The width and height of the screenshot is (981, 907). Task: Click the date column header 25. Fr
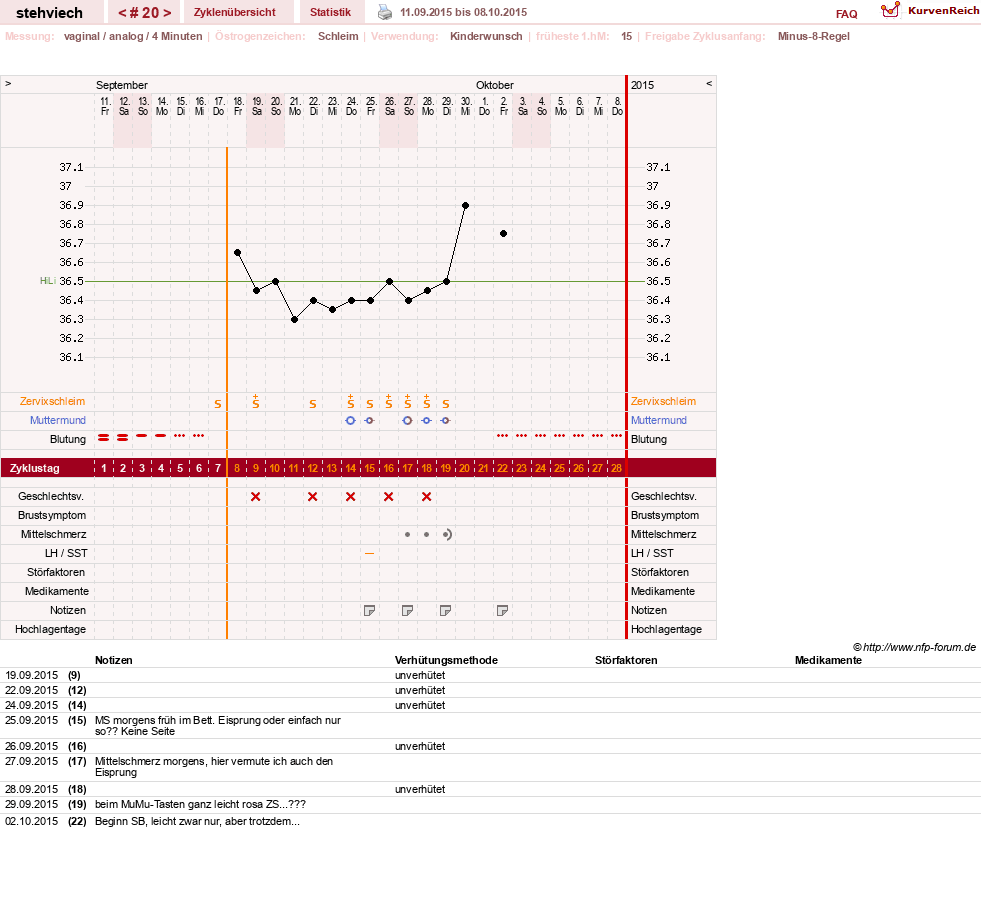coord(370,106)
